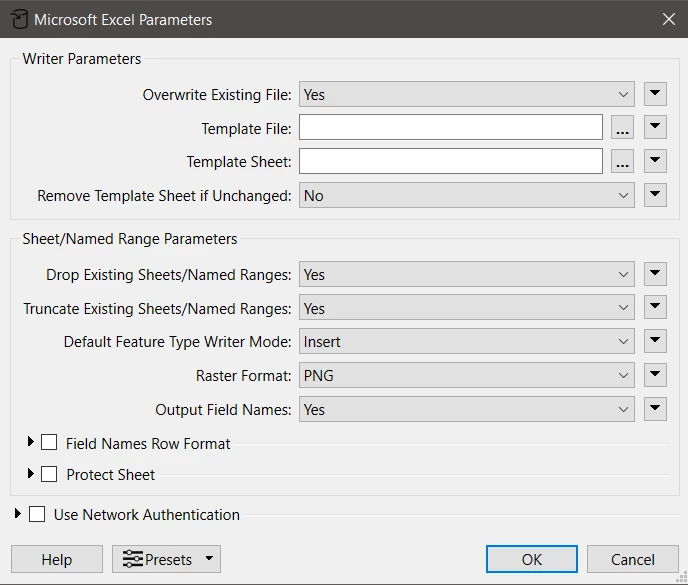Click the Help button
This screenshot has height=585, width=688.
57,559
